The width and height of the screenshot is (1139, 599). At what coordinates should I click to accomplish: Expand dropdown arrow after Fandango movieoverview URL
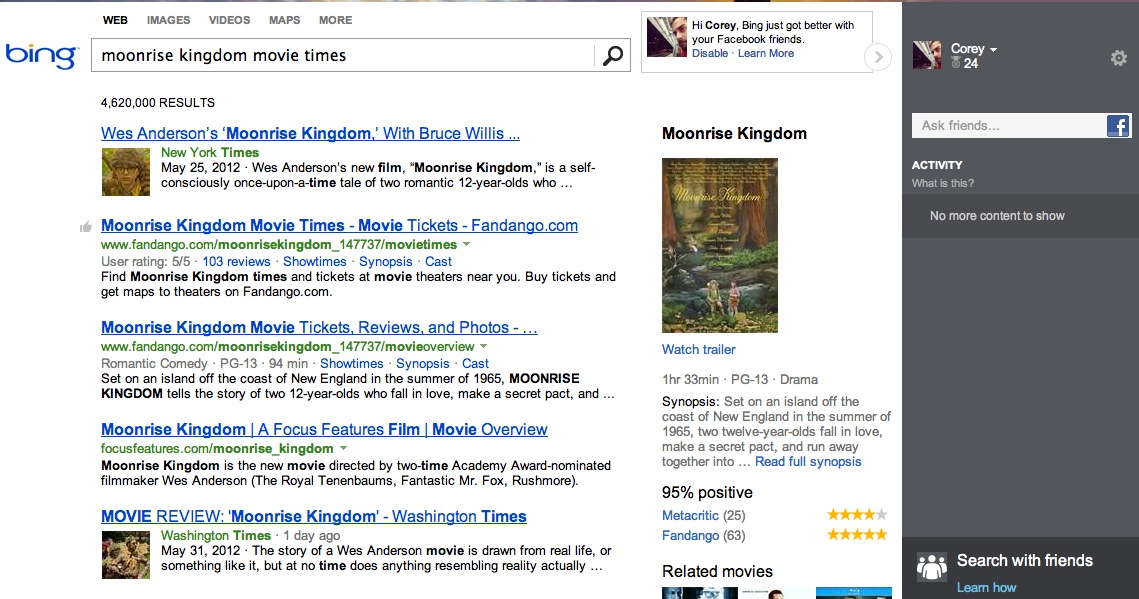coord(484,346)
